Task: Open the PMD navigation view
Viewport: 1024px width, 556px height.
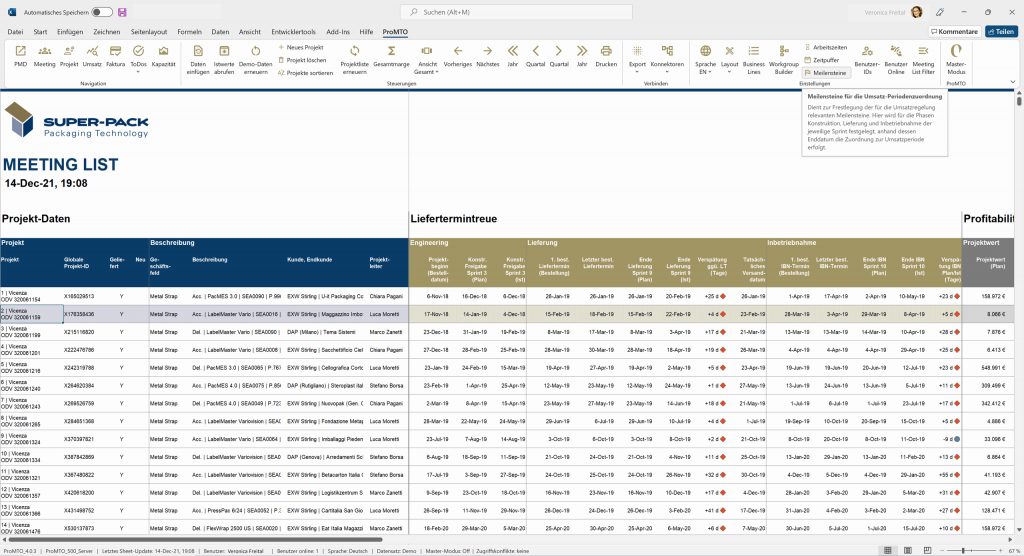Action: (x=20, y=55)
